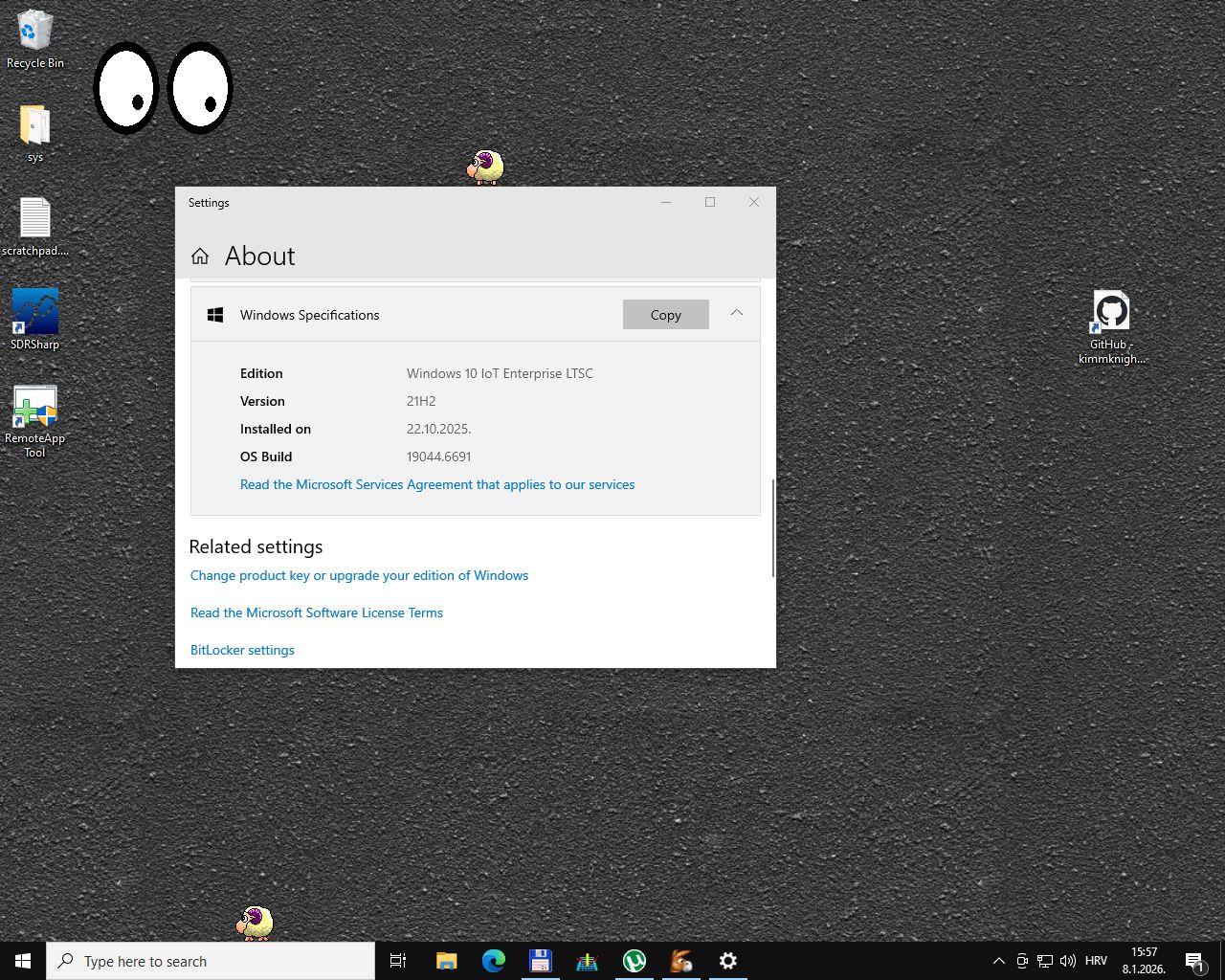
Task: Click the sheep sitting on the Settings window
Action: coord(485,167)
